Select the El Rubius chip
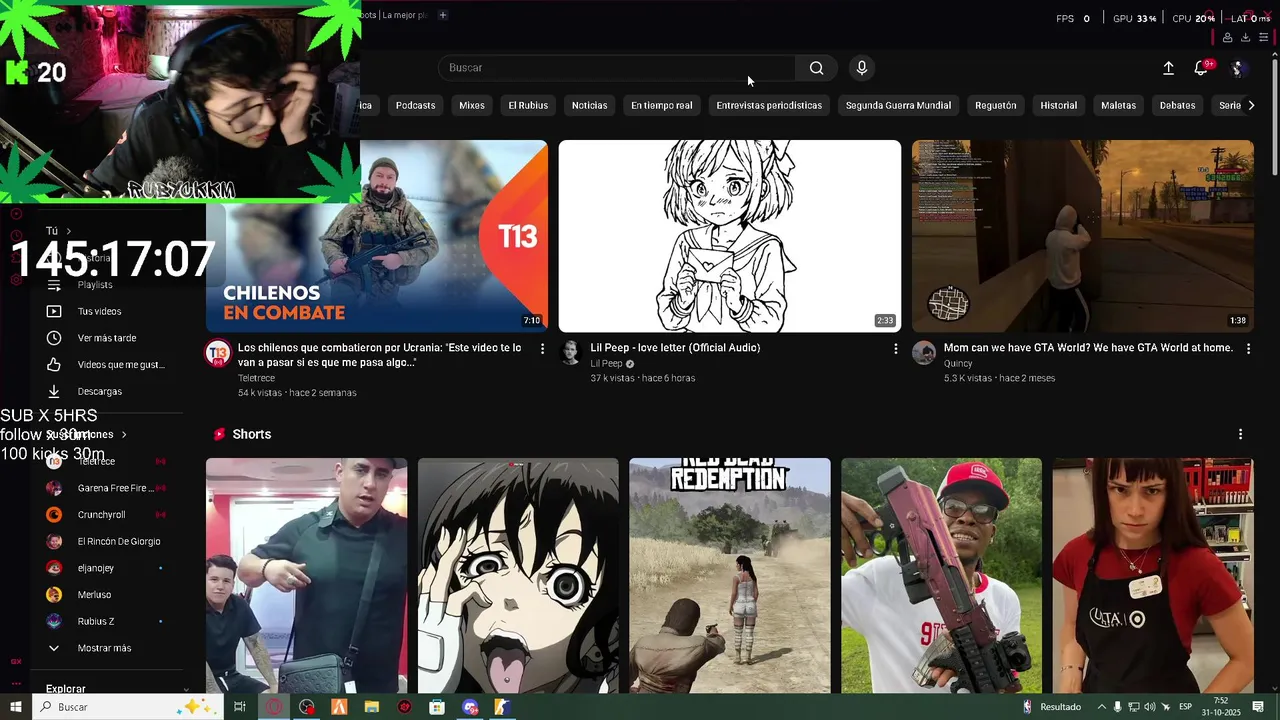The height and width of the screenshot is (720, 1280). (528, 105)
